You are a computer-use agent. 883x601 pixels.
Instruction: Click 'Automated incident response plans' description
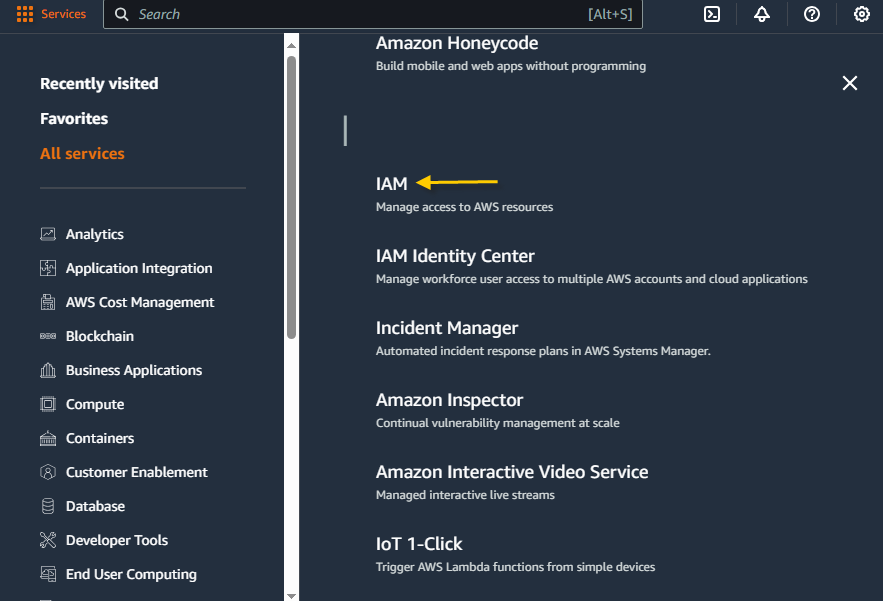[543, 351]
